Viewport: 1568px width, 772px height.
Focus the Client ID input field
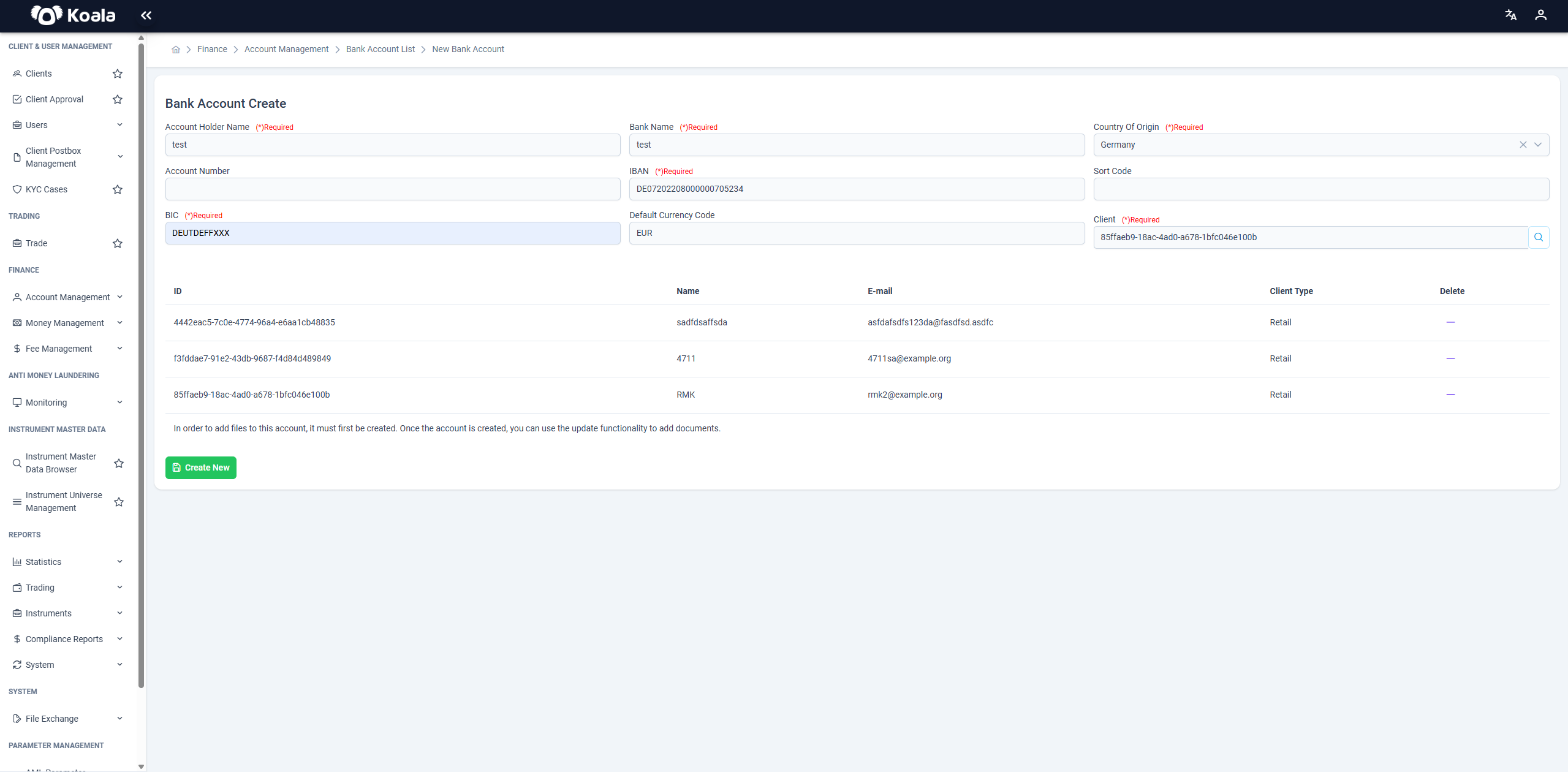tap(1311, 237)
